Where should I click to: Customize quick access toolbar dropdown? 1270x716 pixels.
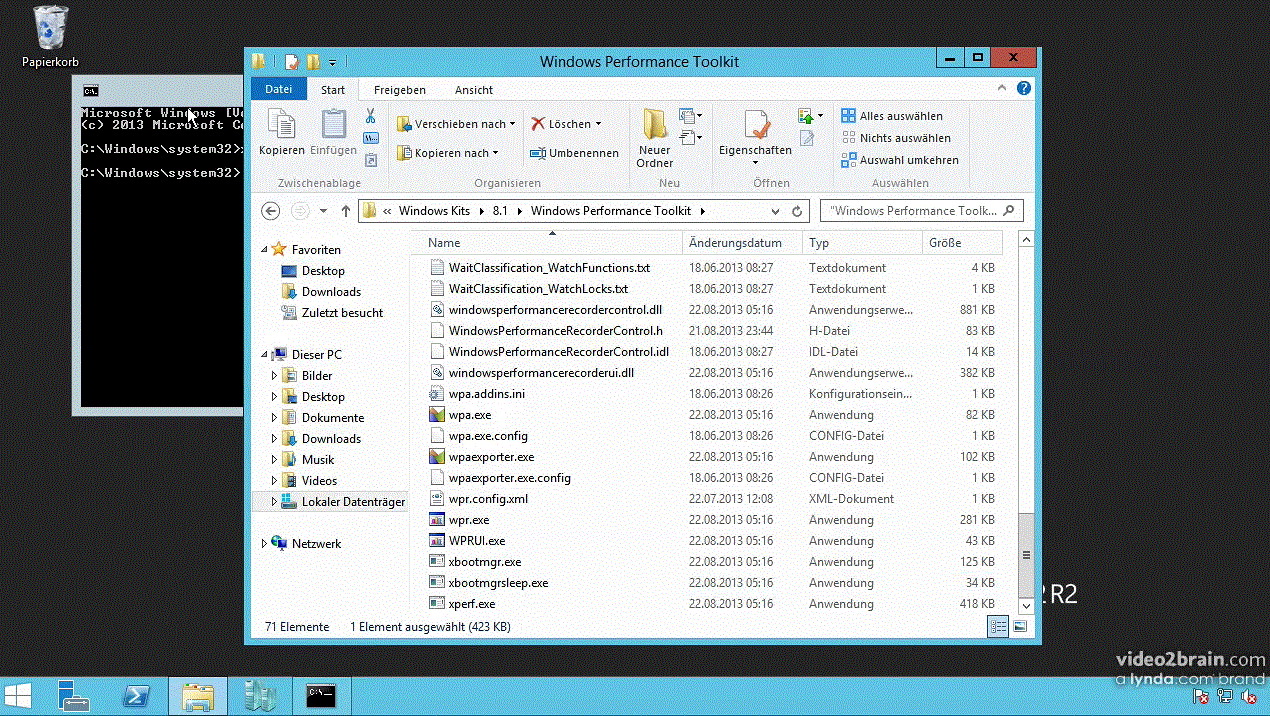(332, 62)
